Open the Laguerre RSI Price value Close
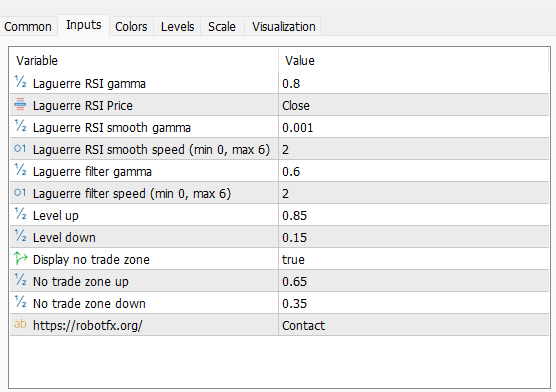556x392 pixels. tap(414, 105)
